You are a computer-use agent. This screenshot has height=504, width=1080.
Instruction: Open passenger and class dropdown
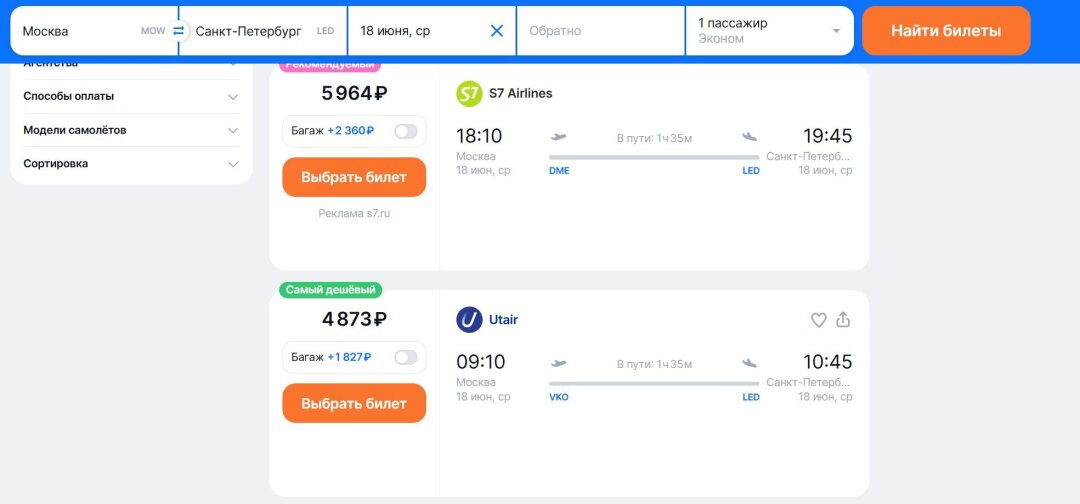[768, 31]
